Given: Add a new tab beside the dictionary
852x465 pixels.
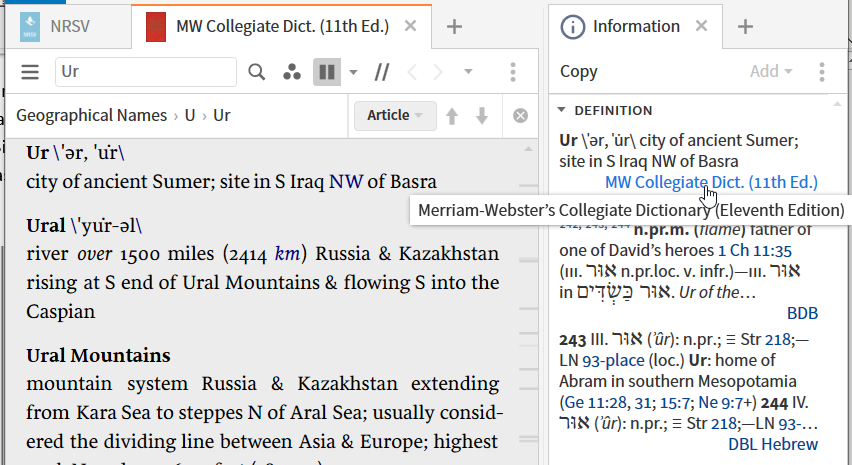Looking at the screenshot, I should (454, 26).
